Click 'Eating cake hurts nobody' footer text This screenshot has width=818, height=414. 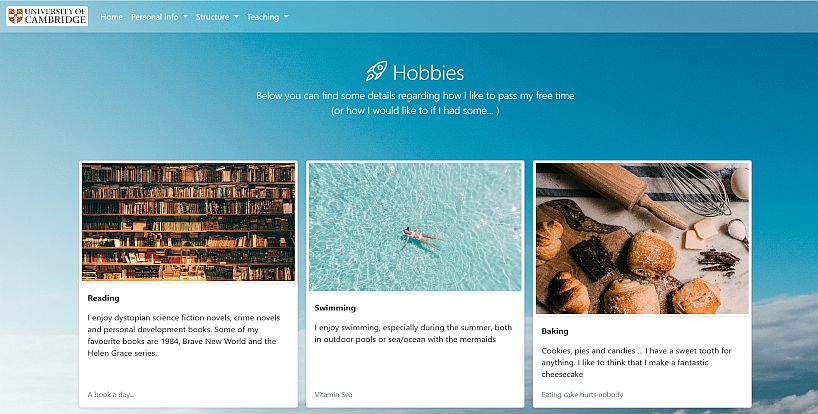582,395
